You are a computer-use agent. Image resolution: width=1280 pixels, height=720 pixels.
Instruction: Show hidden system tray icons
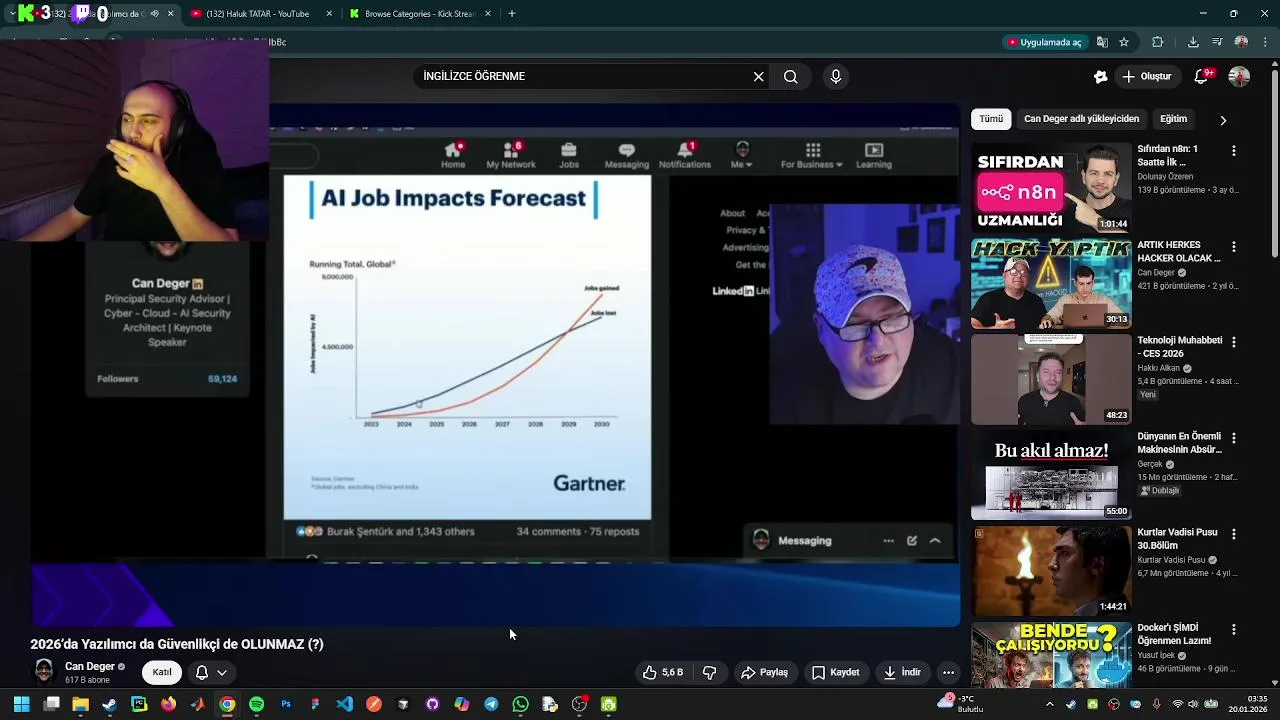coord(1049,705)
